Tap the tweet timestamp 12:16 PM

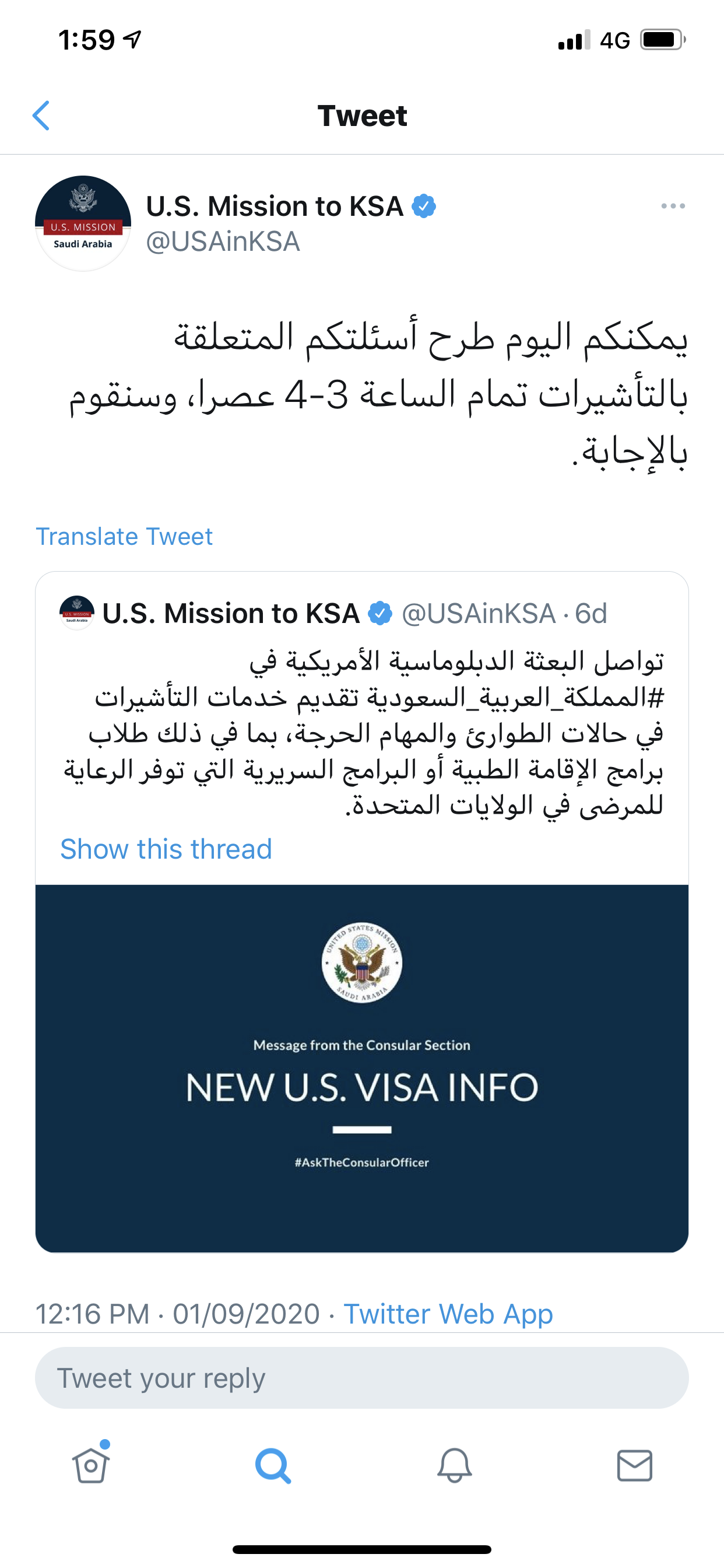tap(93, 1314)
